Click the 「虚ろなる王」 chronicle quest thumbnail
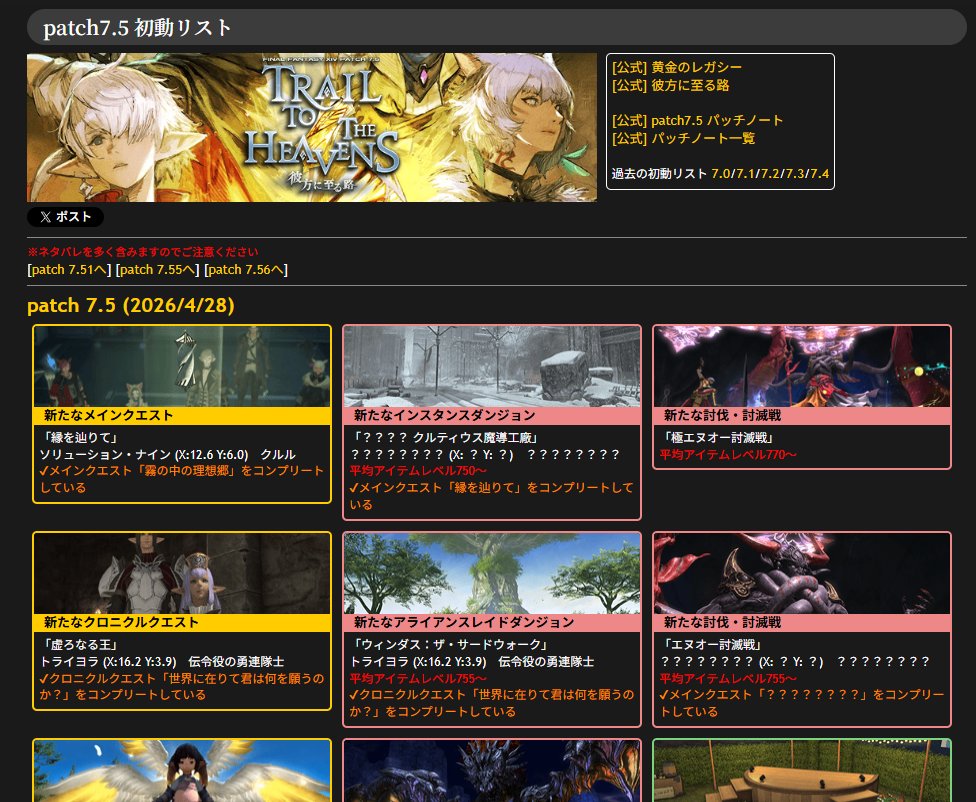 point(182,572)
